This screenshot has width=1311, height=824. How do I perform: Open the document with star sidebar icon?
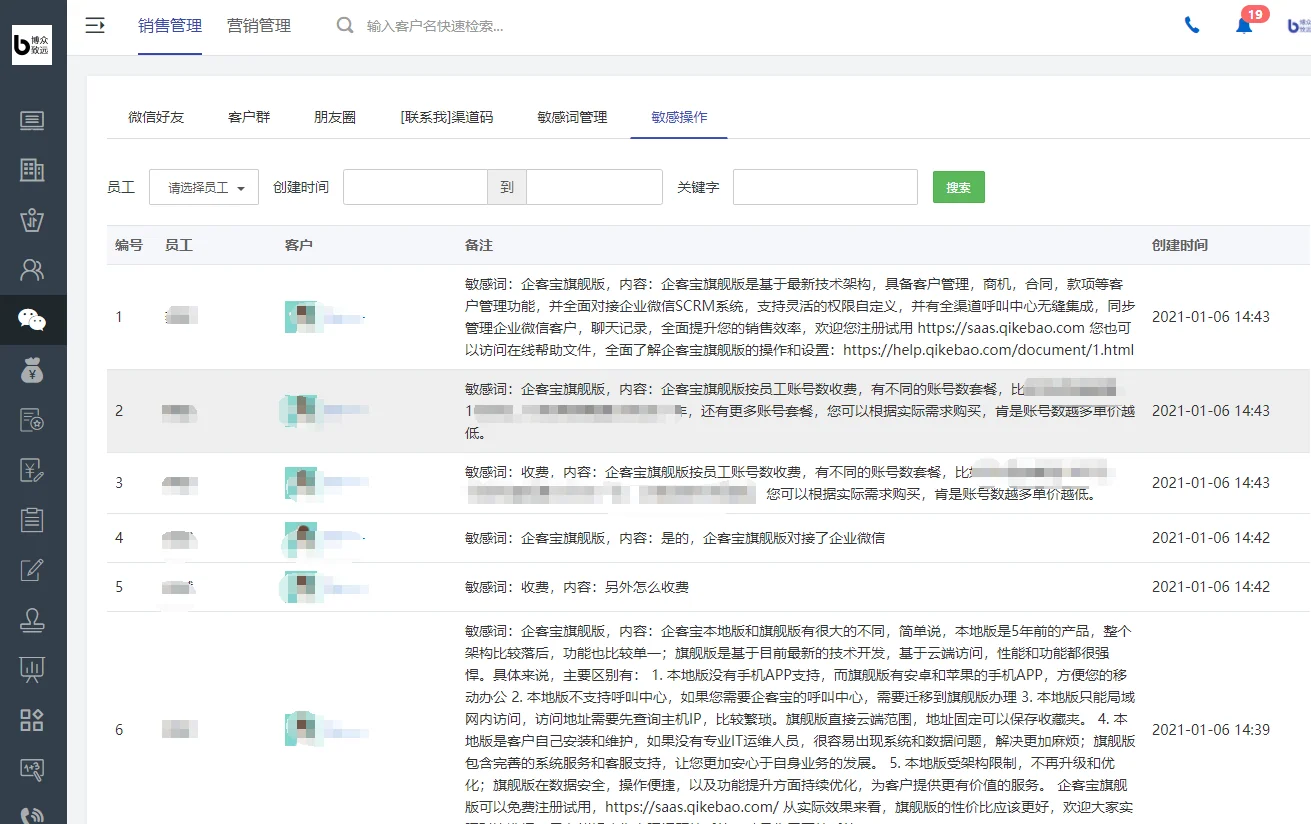32,420
